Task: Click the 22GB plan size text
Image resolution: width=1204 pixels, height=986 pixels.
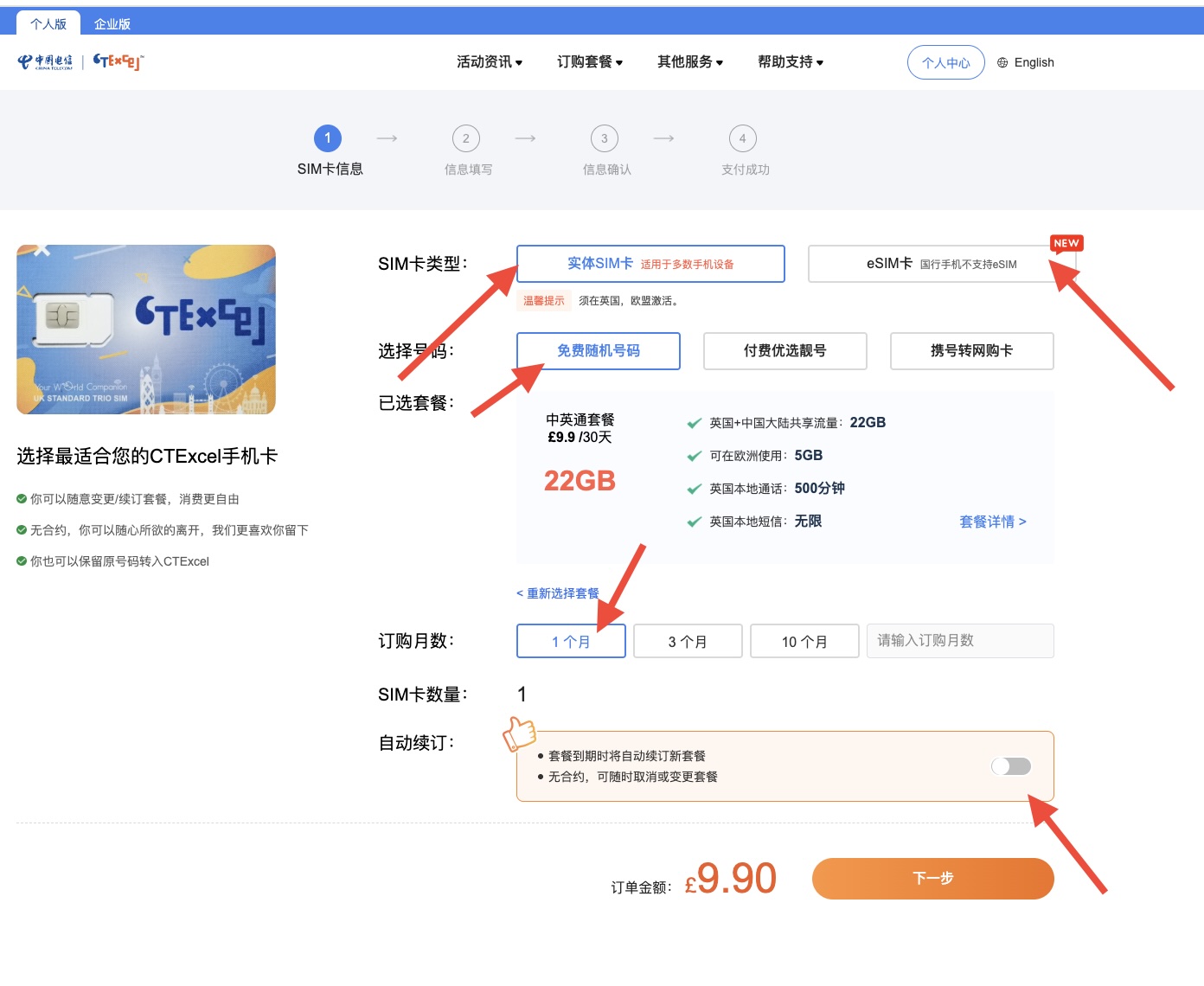Action: tap(580, 481)
